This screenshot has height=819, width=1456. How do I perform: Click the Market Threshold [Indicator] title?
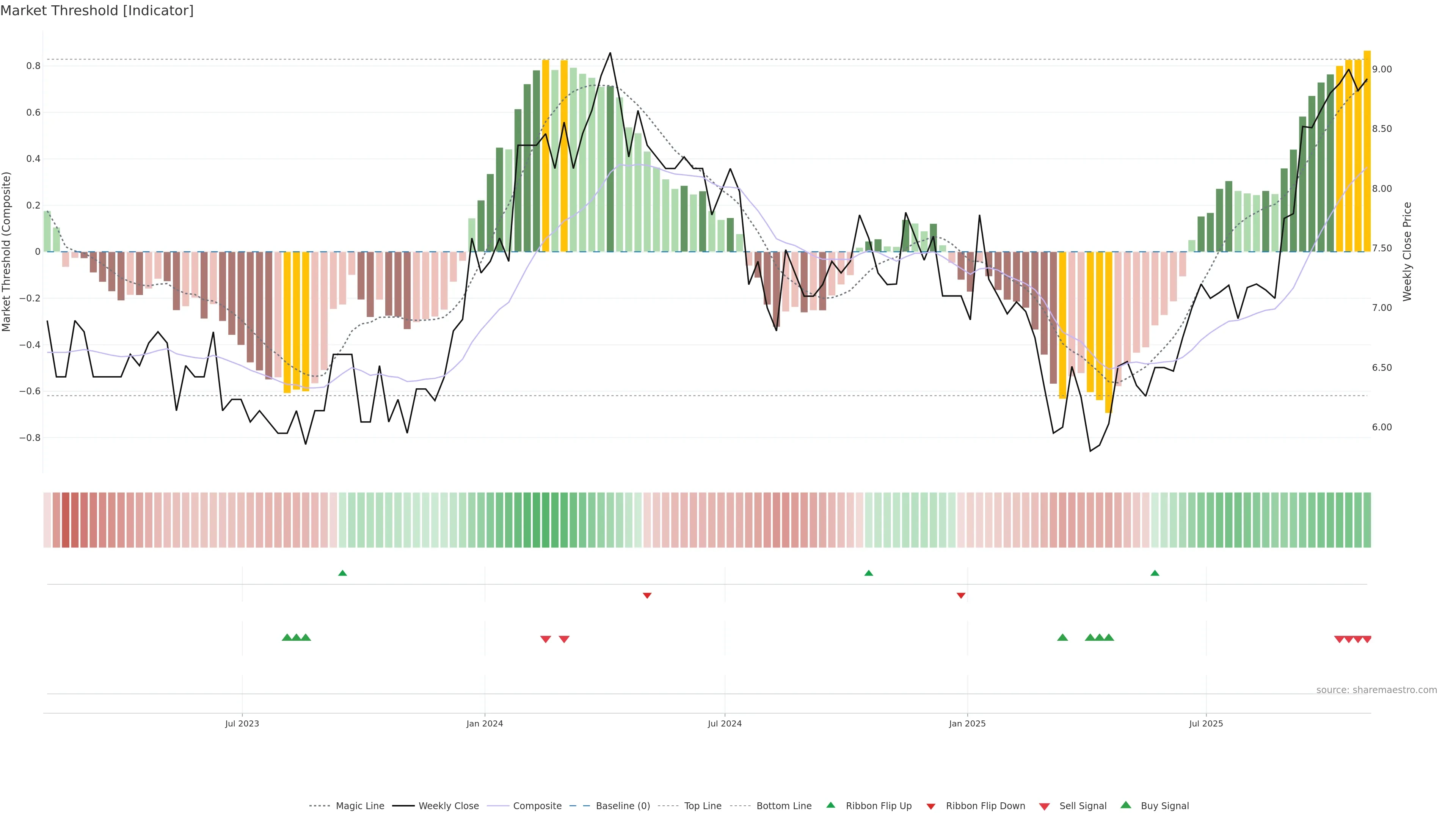click(97, 11)
